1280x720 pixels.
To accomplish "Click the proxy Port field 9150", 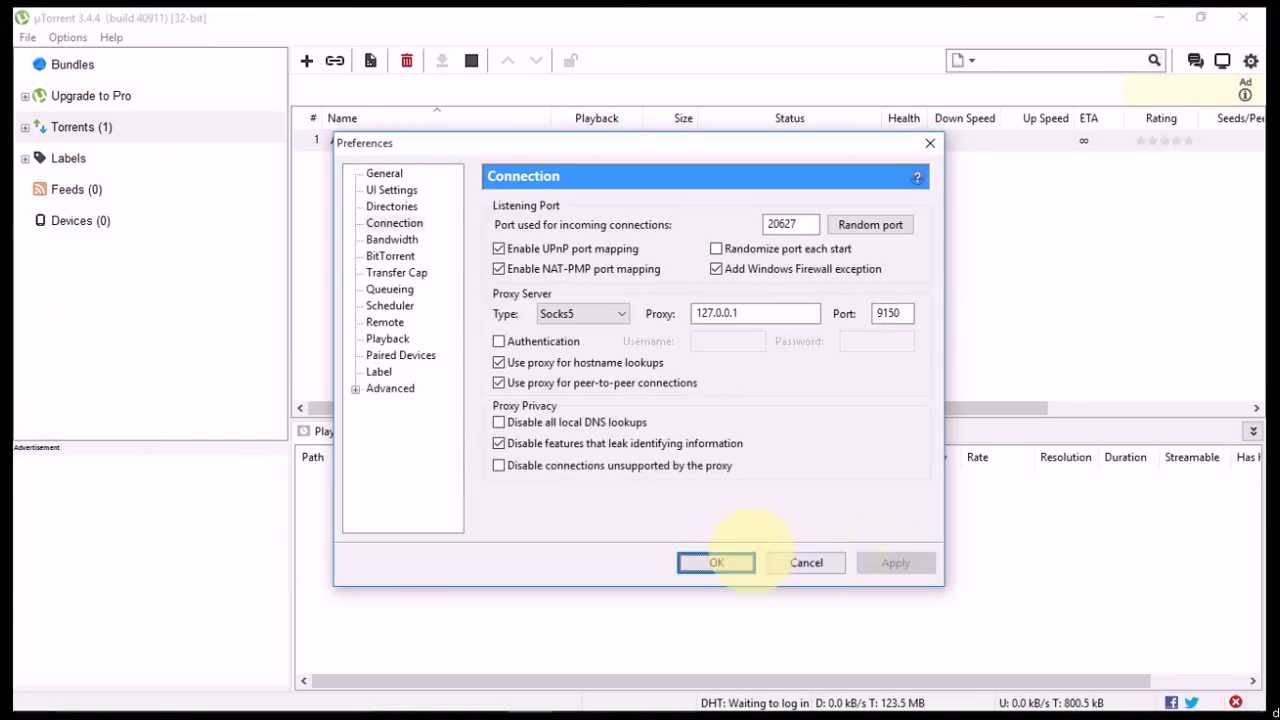I will (892, 314).
